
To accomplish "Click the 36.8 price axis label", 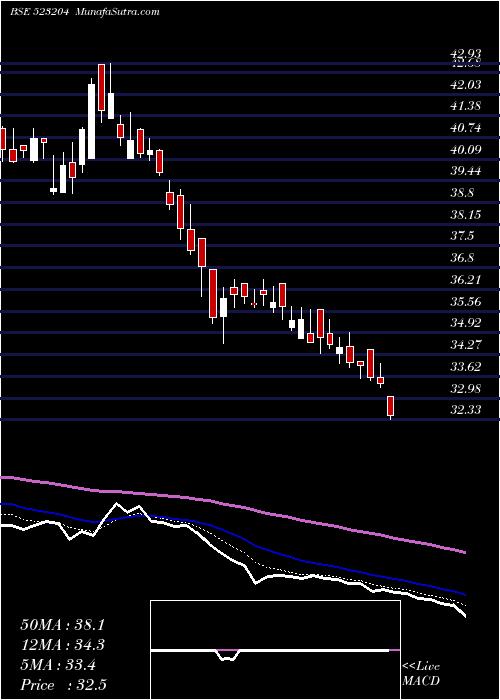I will pos(462,258).
